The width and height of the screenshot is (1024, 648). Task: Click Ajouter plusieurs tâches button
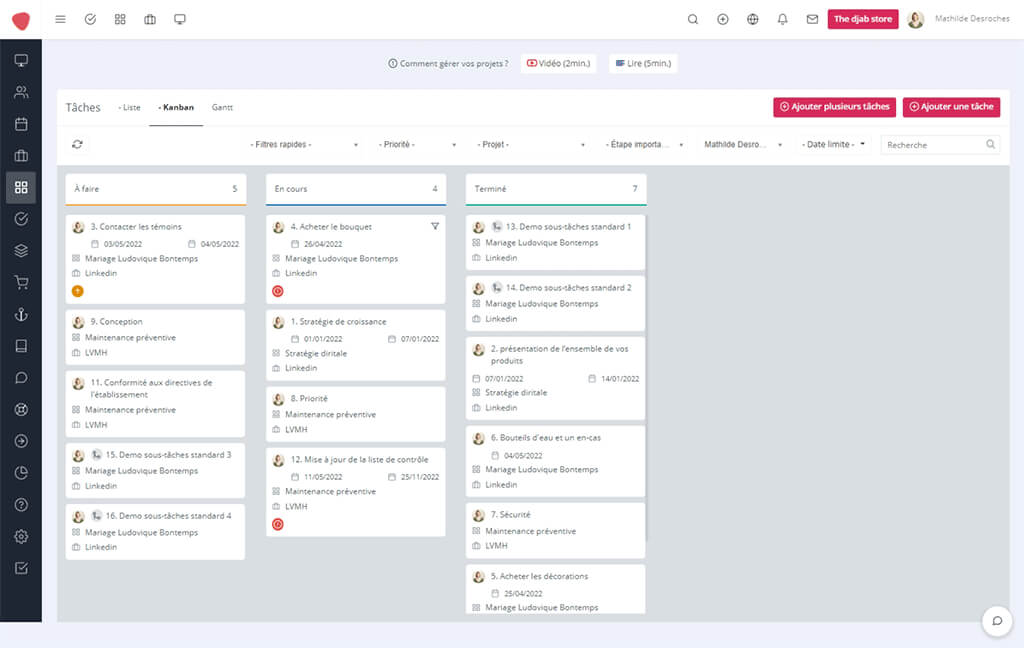point(835,106)
